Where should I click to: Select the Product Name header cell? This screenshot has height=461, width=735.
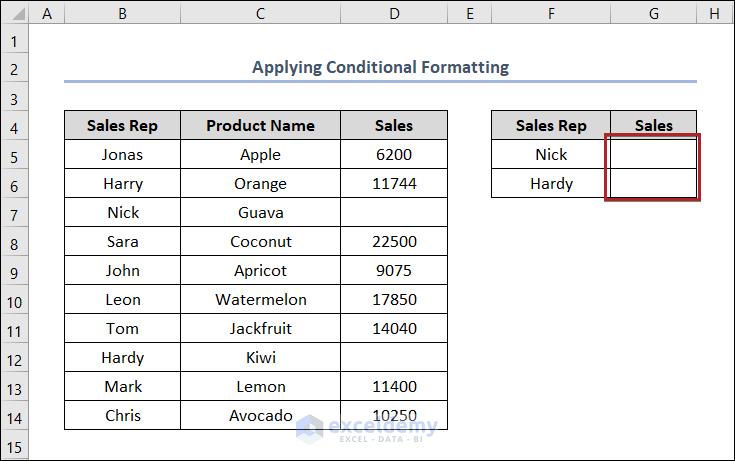click(x=260, y=126)
